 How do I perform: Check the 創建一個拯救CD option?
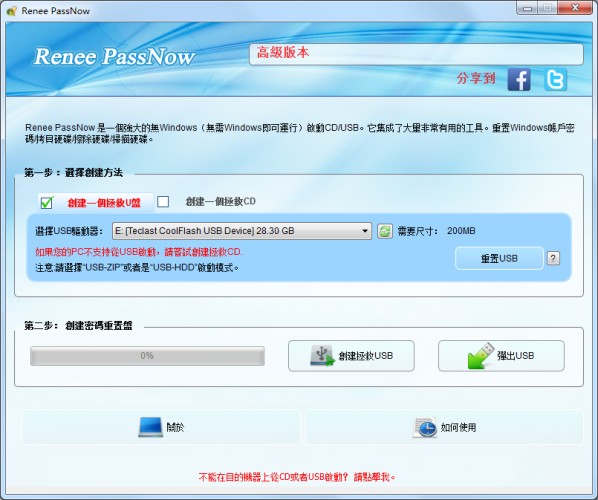pyautogui.click(x=163, y=201)
